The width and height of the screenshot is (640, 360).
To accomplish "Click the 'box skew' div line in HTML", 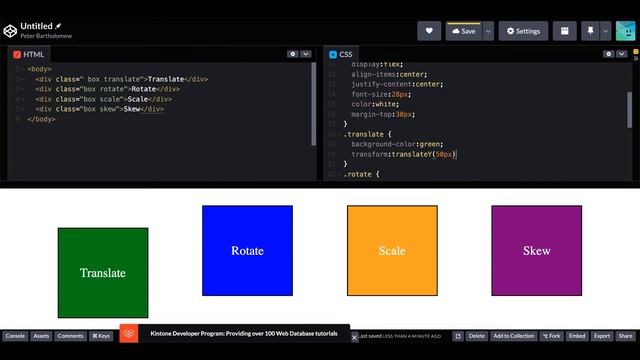I will tap(100, 109).
